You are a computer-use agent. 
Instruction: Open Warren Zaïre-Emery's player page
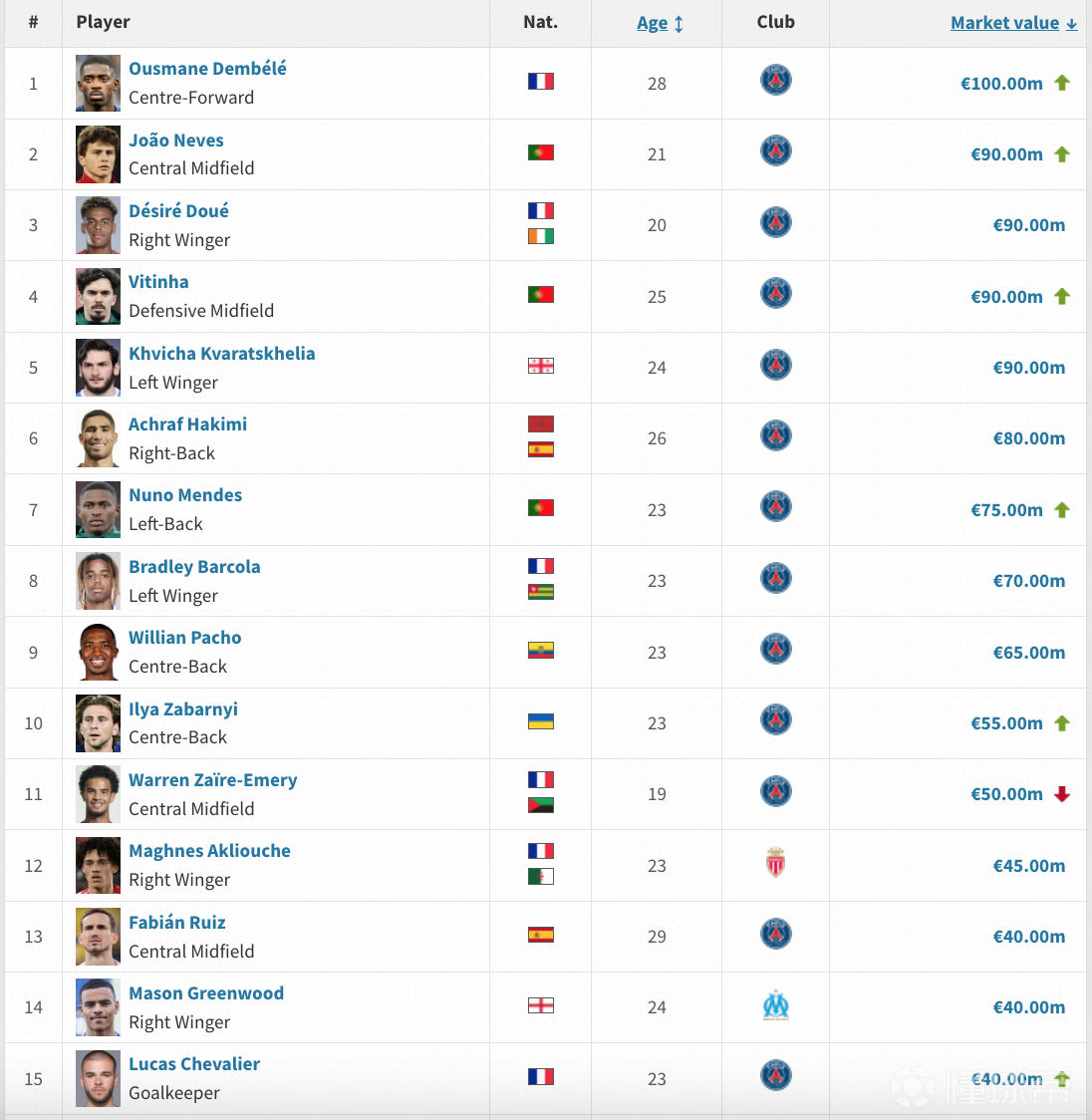tap(212, 780)
